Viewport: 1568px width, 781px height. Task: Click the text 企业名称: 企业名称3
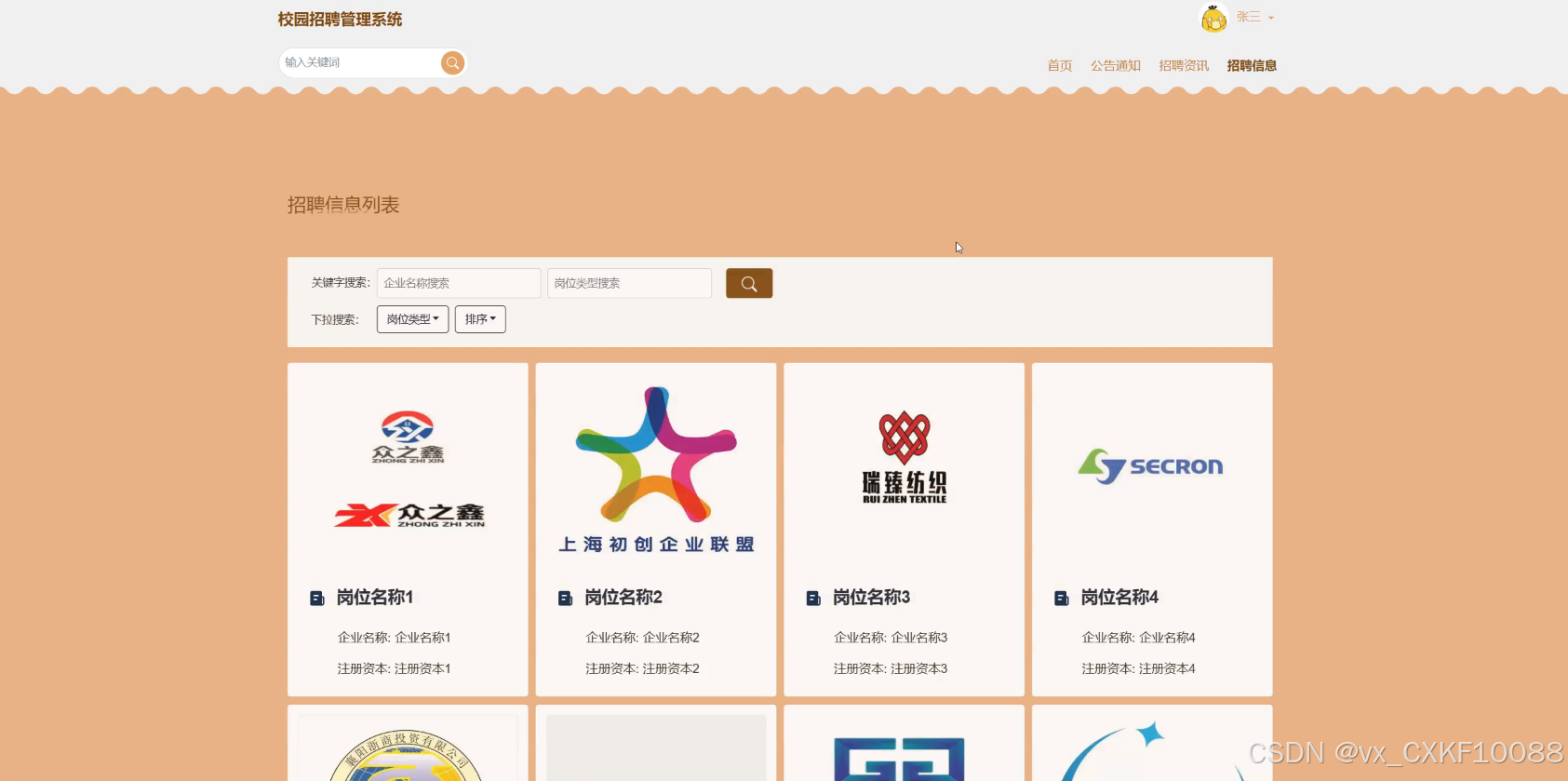click(x=891, y=638)
